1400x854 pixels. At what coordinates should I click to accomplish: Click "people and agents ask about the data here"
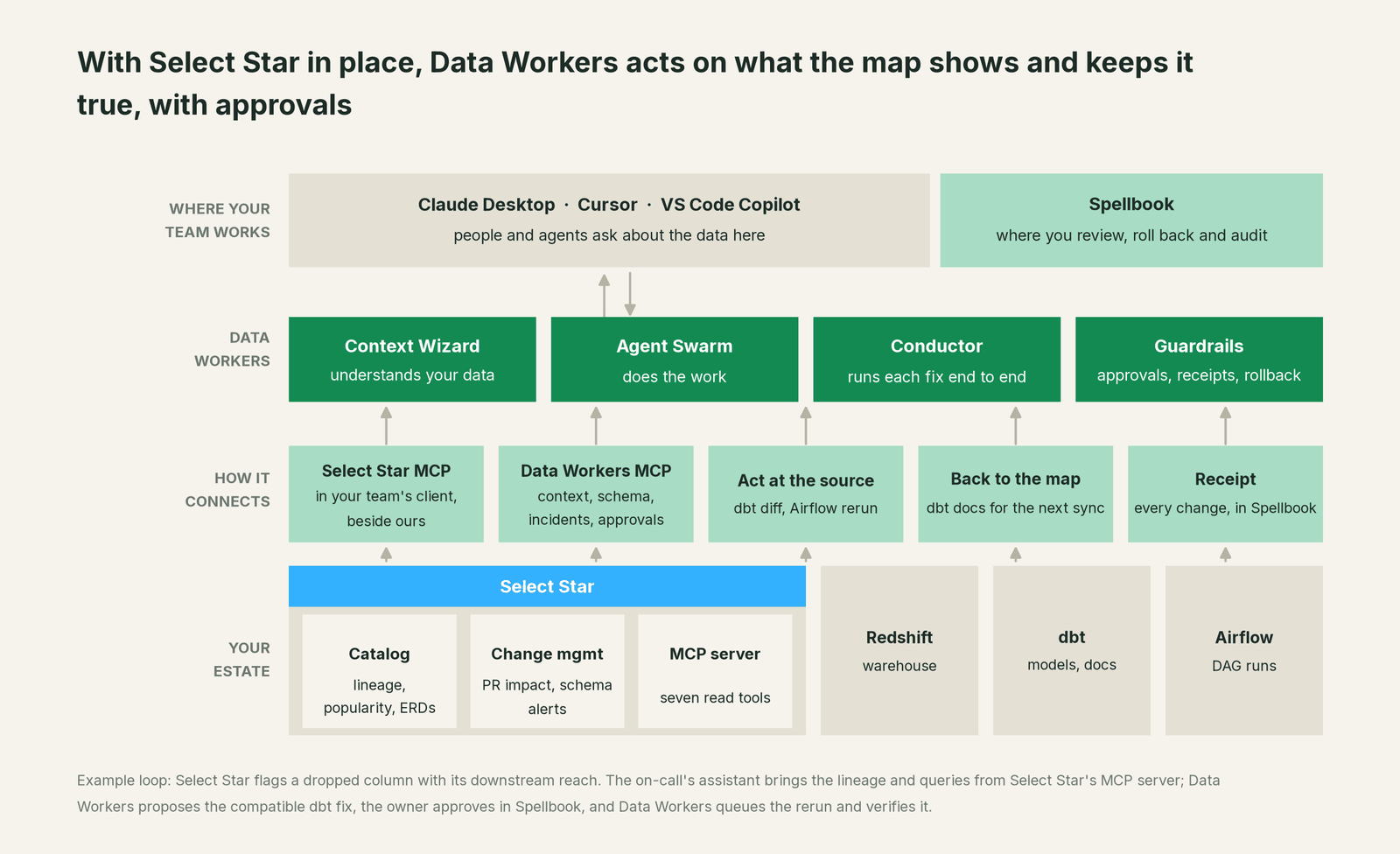pyautogui.click(x=609, y=235)
